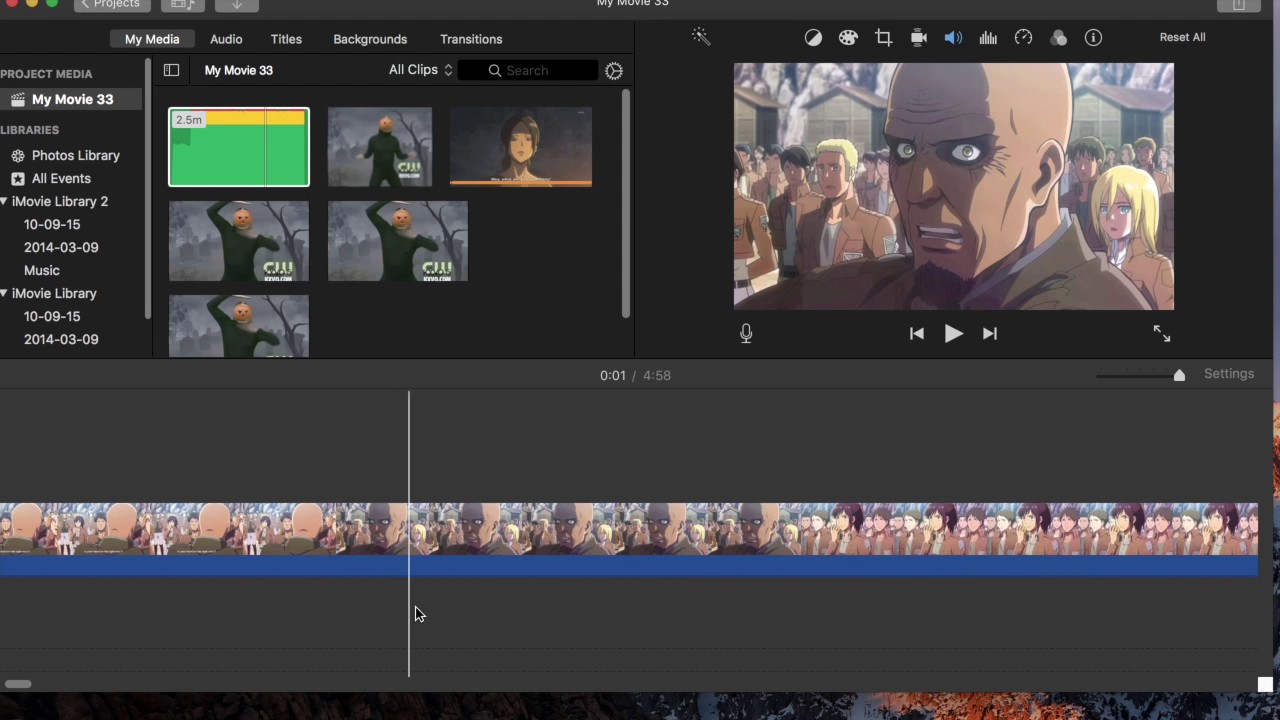This screenshot has height=720, width=1280.
Task: Click the import down-arrow button
Action: (237, 5)
